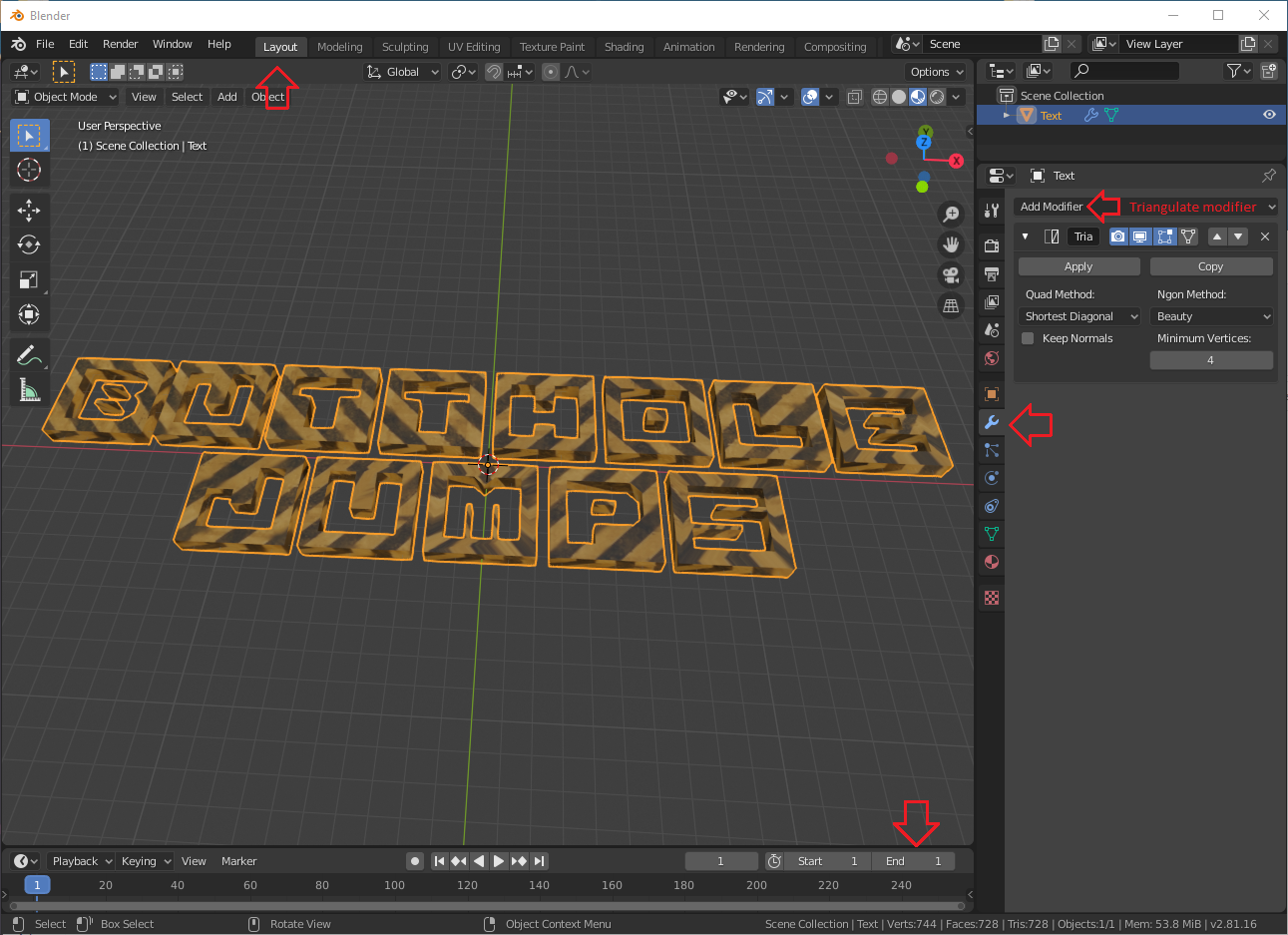
Task: Select the Measure tool
Action: tap(29, 390)
